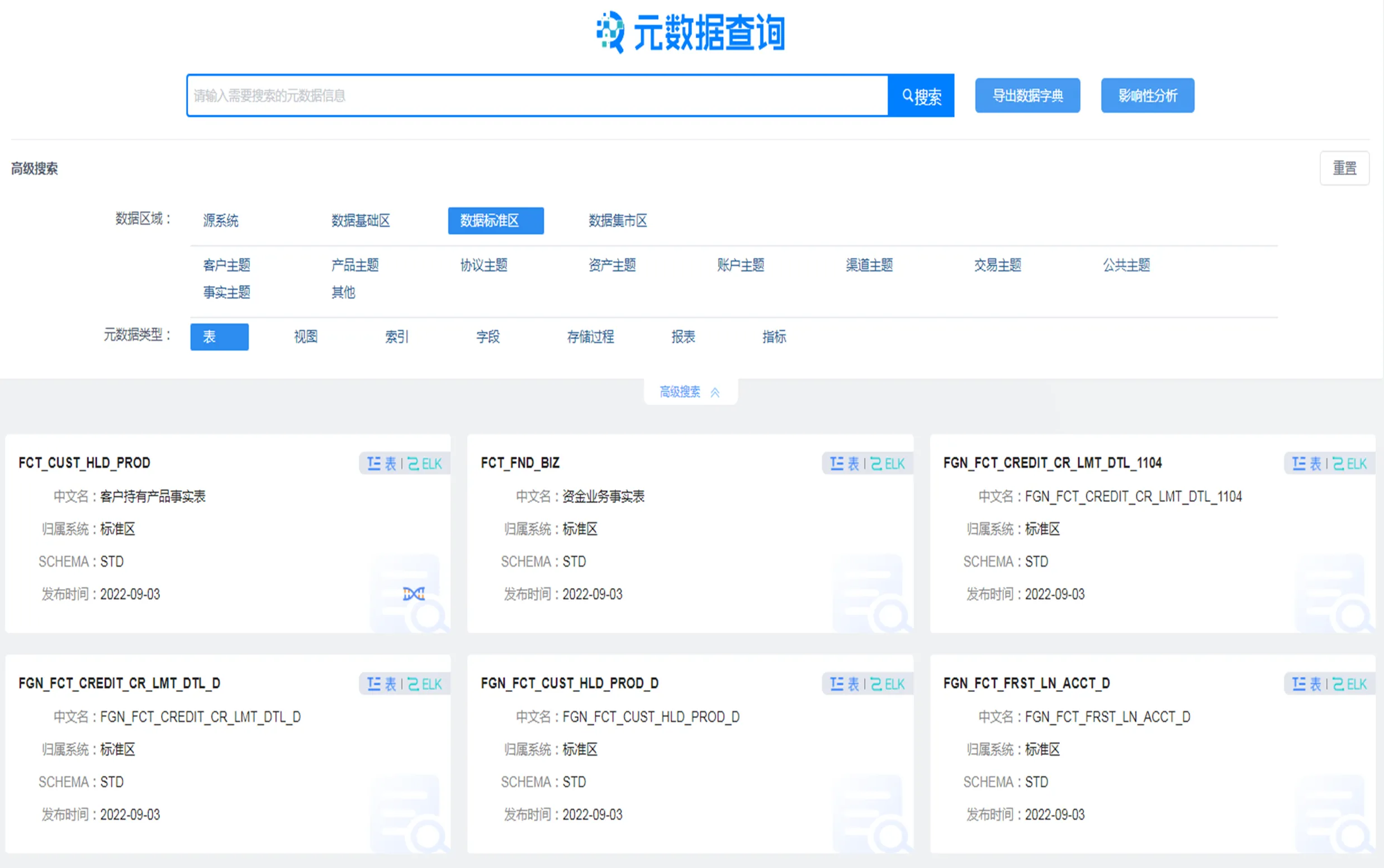Screen dimensions: 1384x868
Task: Select the 数据标准区 data area filter
Action: [495, 220]
